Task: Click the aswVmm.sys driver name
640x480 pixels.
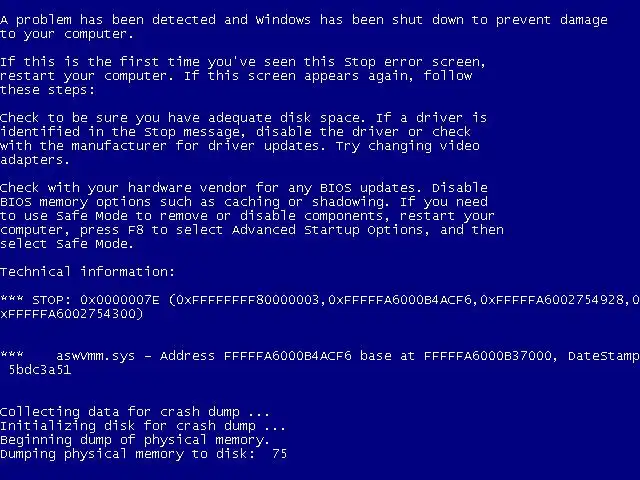Action: (x=95, y=356)
